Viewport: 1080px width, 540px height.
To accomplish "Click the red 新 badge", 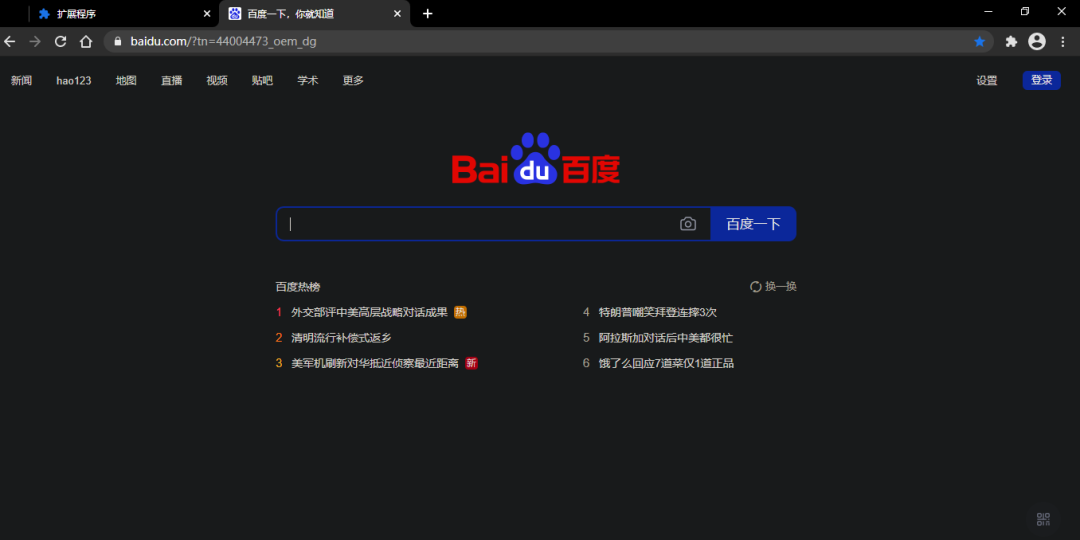I will [471, 363].
